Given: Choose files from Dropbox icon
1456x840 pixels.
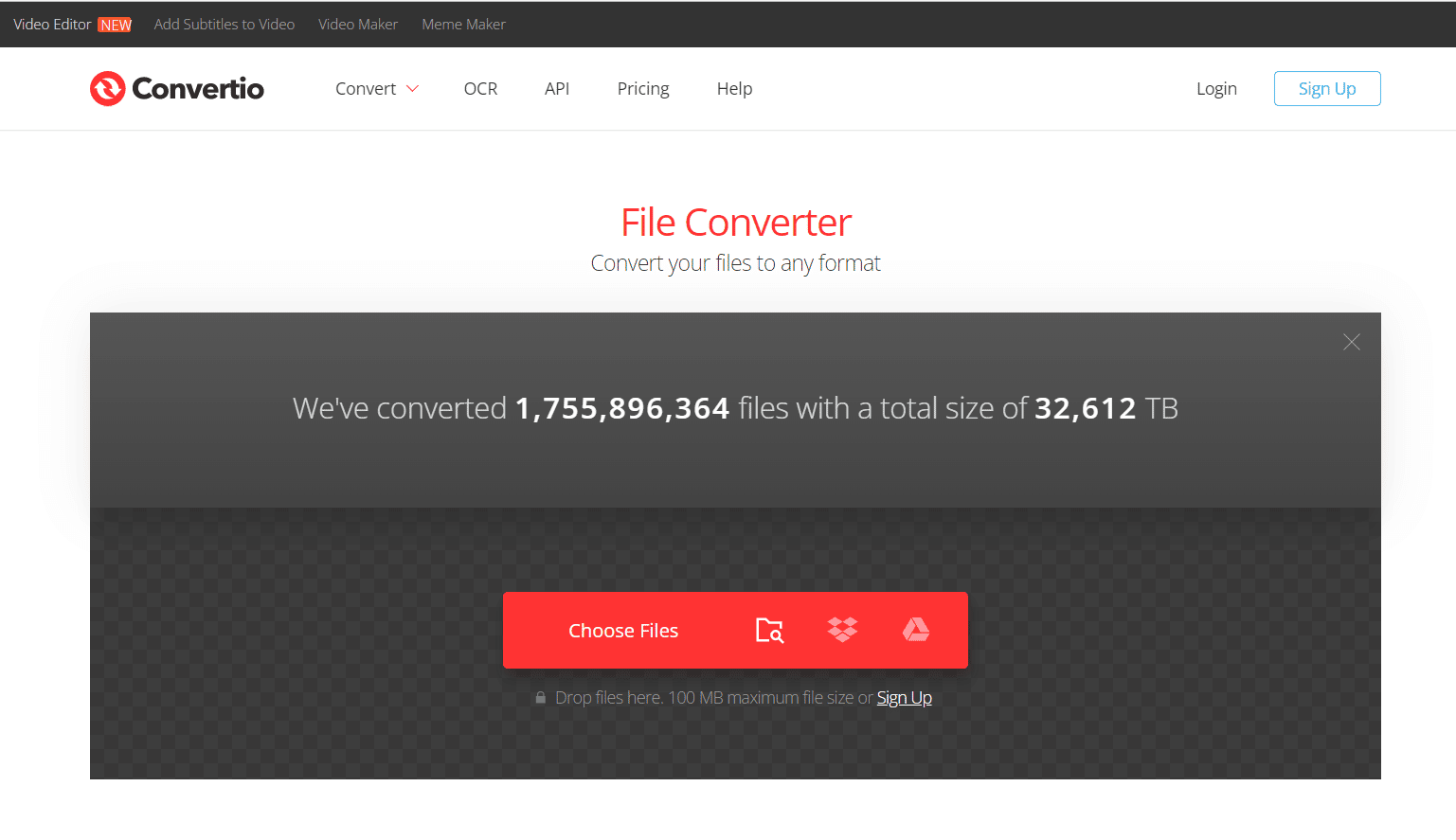Looking at the screenshot, I should tap(842, 630).
